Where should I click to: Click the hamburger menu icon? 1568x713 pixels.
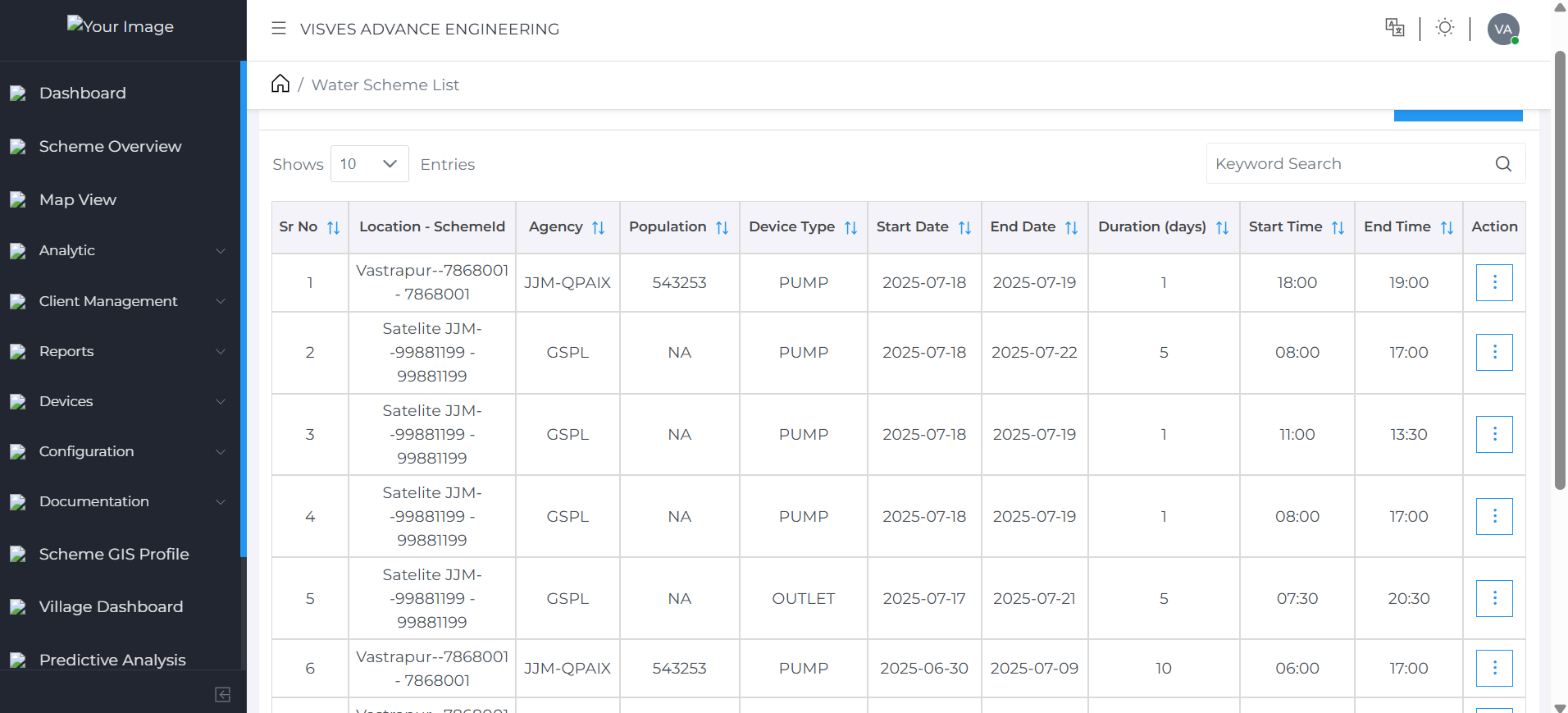coord(279,29)
